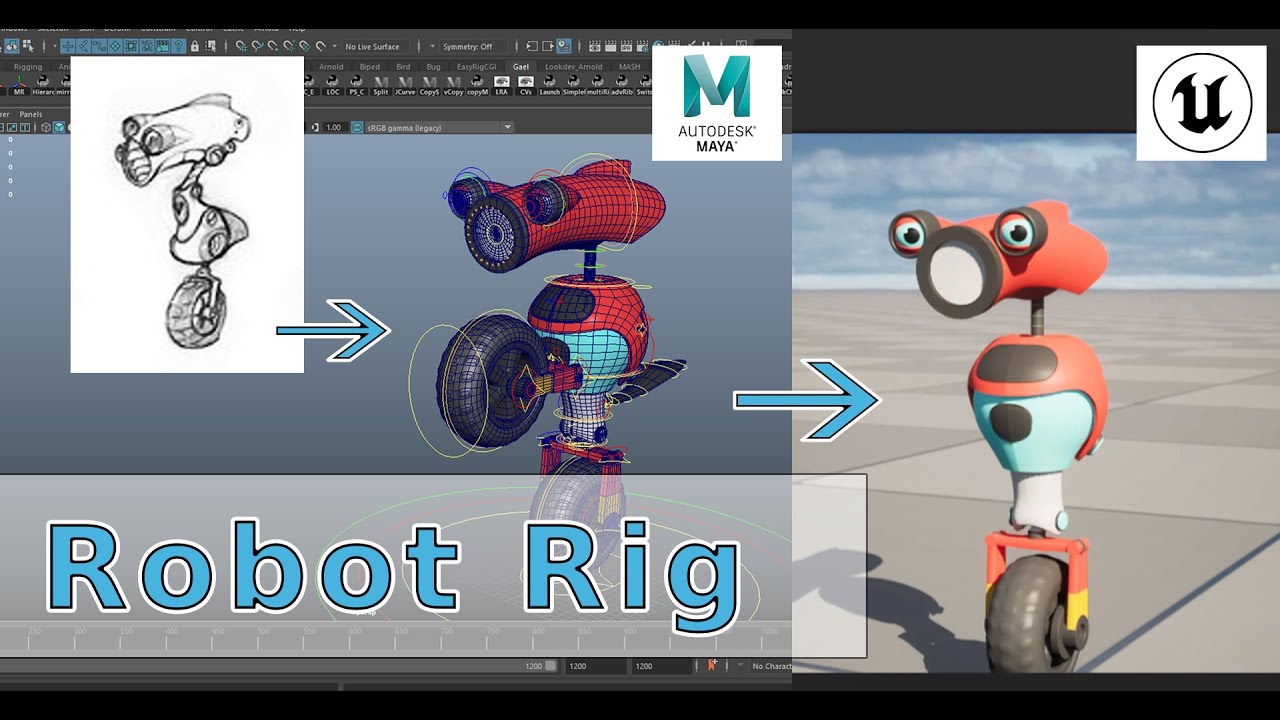Toggle the color management icon beside sRGB gamma
1280x720 pixels.
[x=357, y=127]
